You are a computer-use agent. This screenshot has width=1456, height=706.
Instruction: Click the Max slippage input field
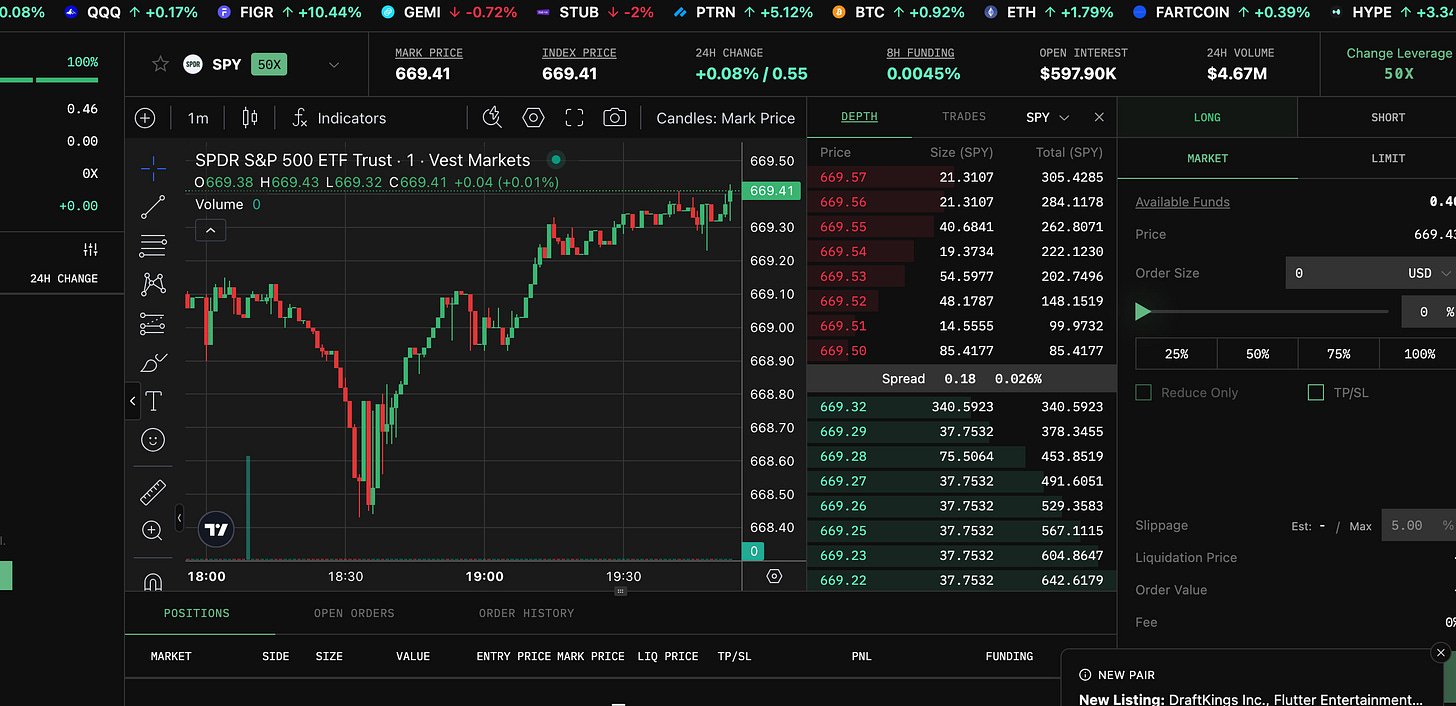pyautogui.click(x=1418, y=525)
